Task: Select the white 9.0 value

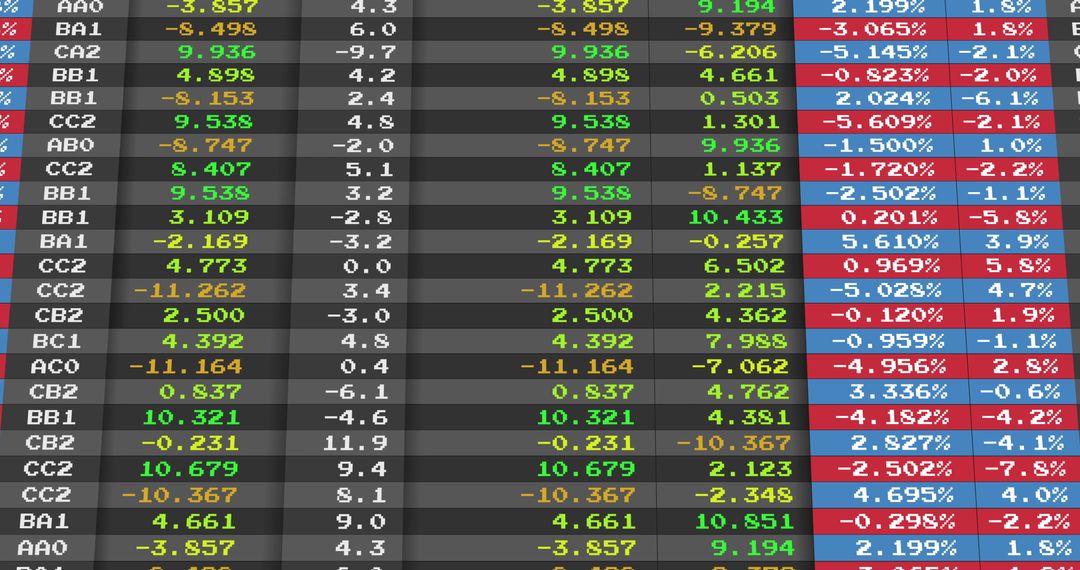Action: coord(361,522)
